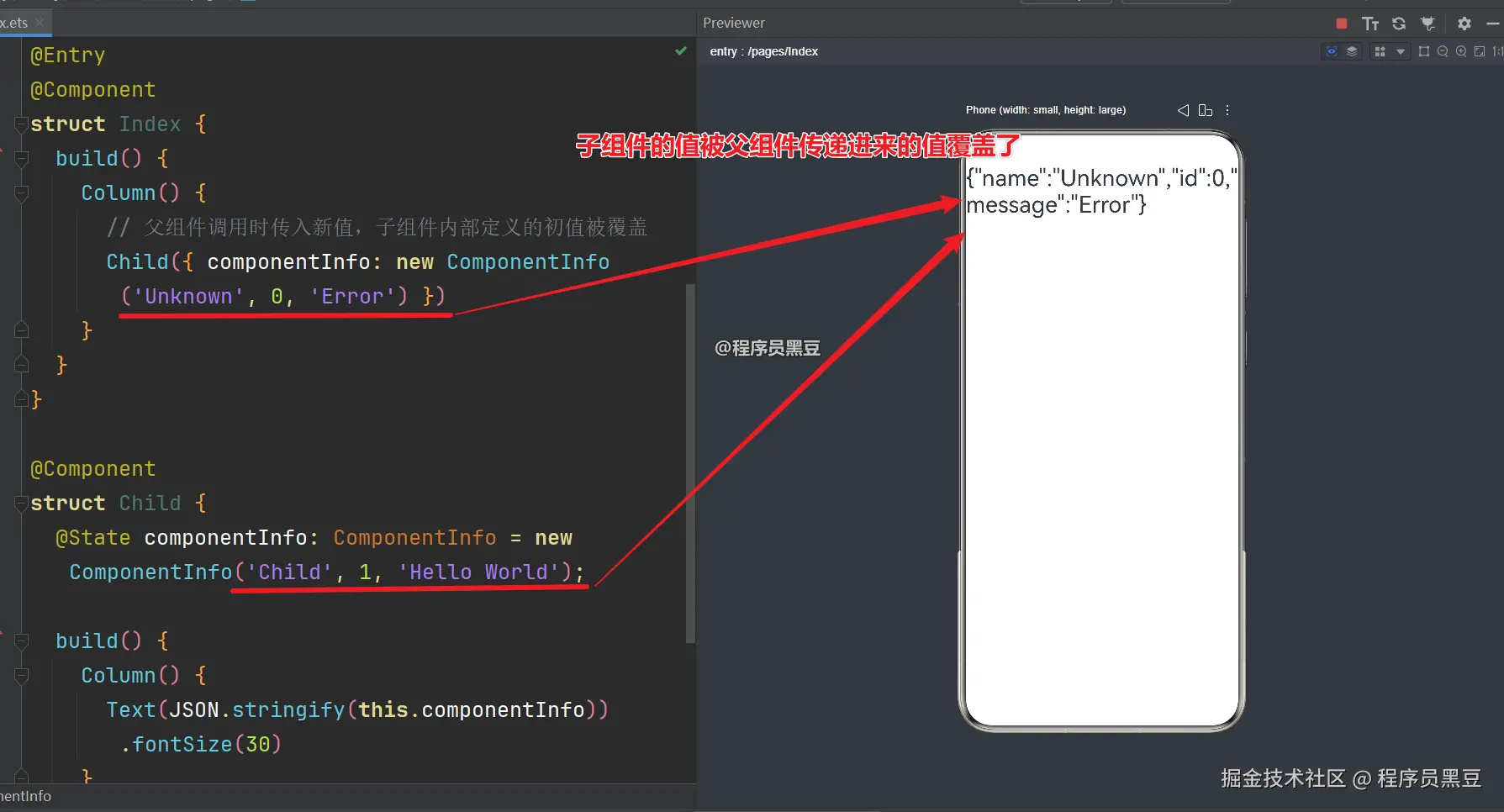
Task: Click the back triangle above phone
Action: (x=1183, y=110)
